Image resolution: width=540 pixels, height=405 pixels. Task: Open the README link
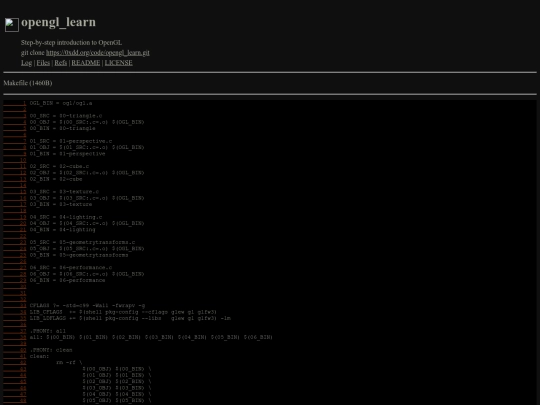click(x=86, y=63)
